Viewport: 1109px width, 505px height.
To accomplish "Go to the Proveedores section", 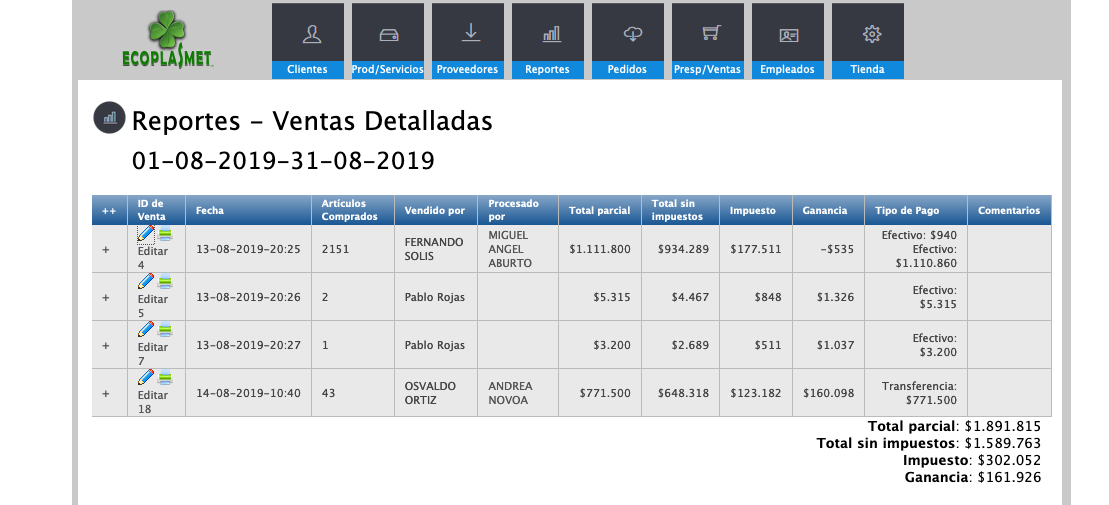I will [x=467, y=41].
